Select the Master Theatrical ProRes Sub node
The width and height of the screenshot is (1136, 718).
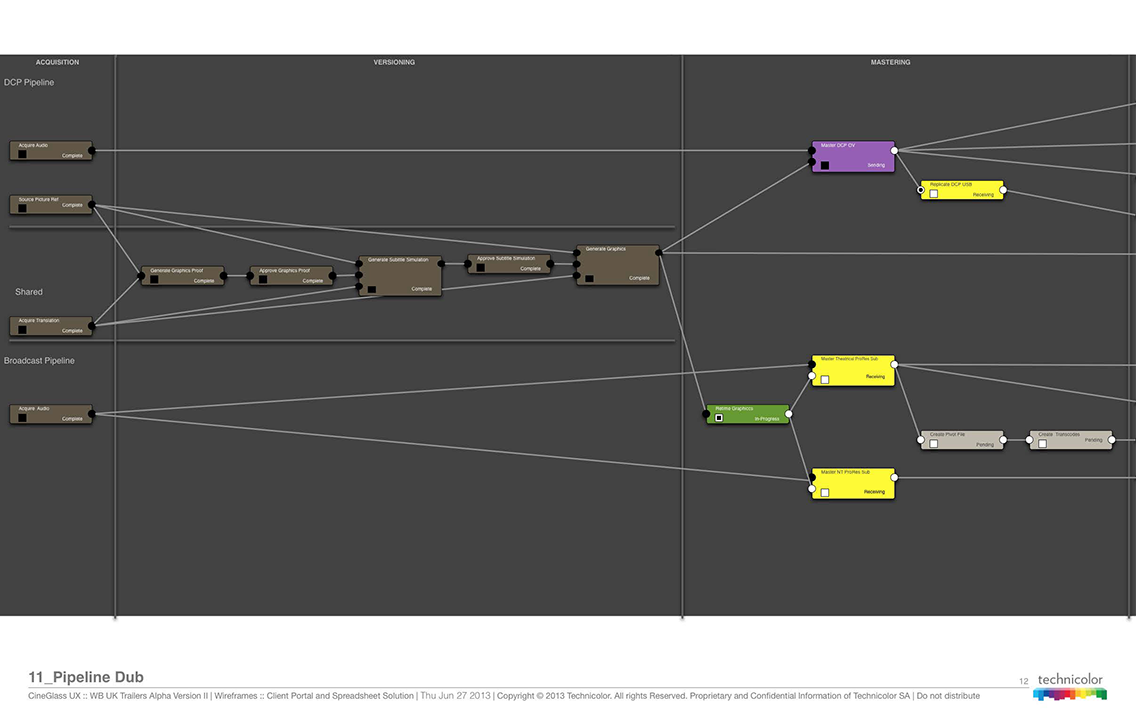click(x=853, y=370)
